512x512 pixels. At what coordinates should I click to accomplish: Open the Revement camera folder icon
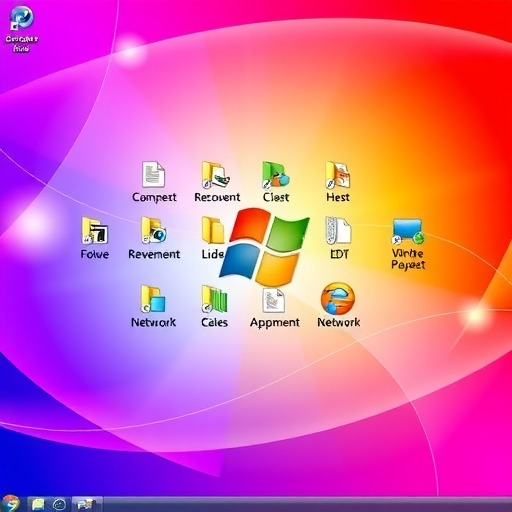coord(154,231)
